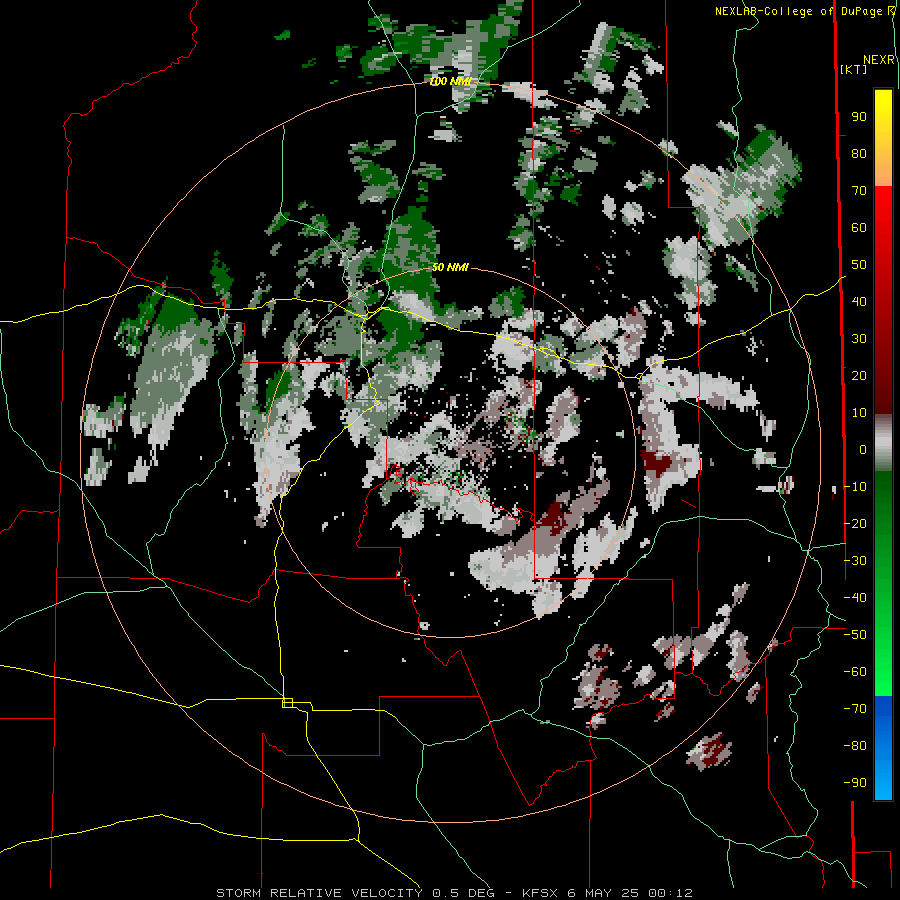Image resolution: width=900 pixels, height=900 pixels.
Task: Pick the blue bottom segment of velocity scale
Action: (883, 747)
